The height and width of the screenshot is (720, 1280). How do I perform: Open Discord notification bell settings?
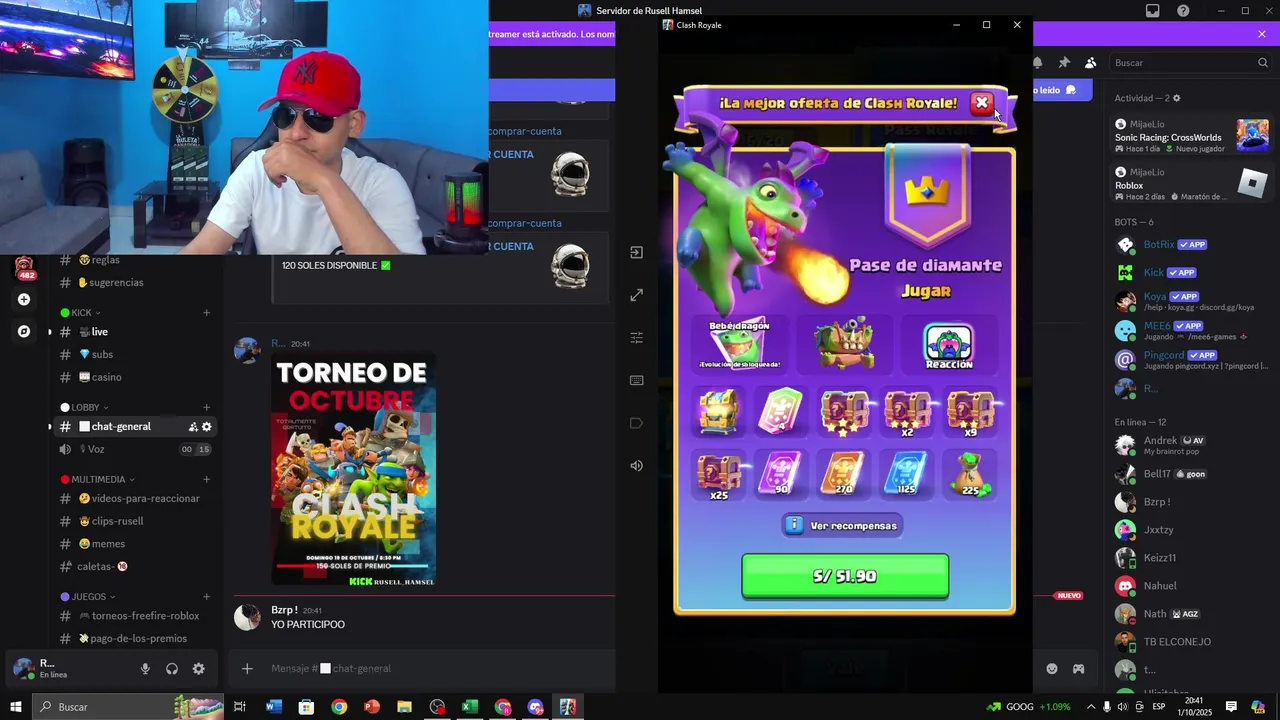pos(1037,62)
